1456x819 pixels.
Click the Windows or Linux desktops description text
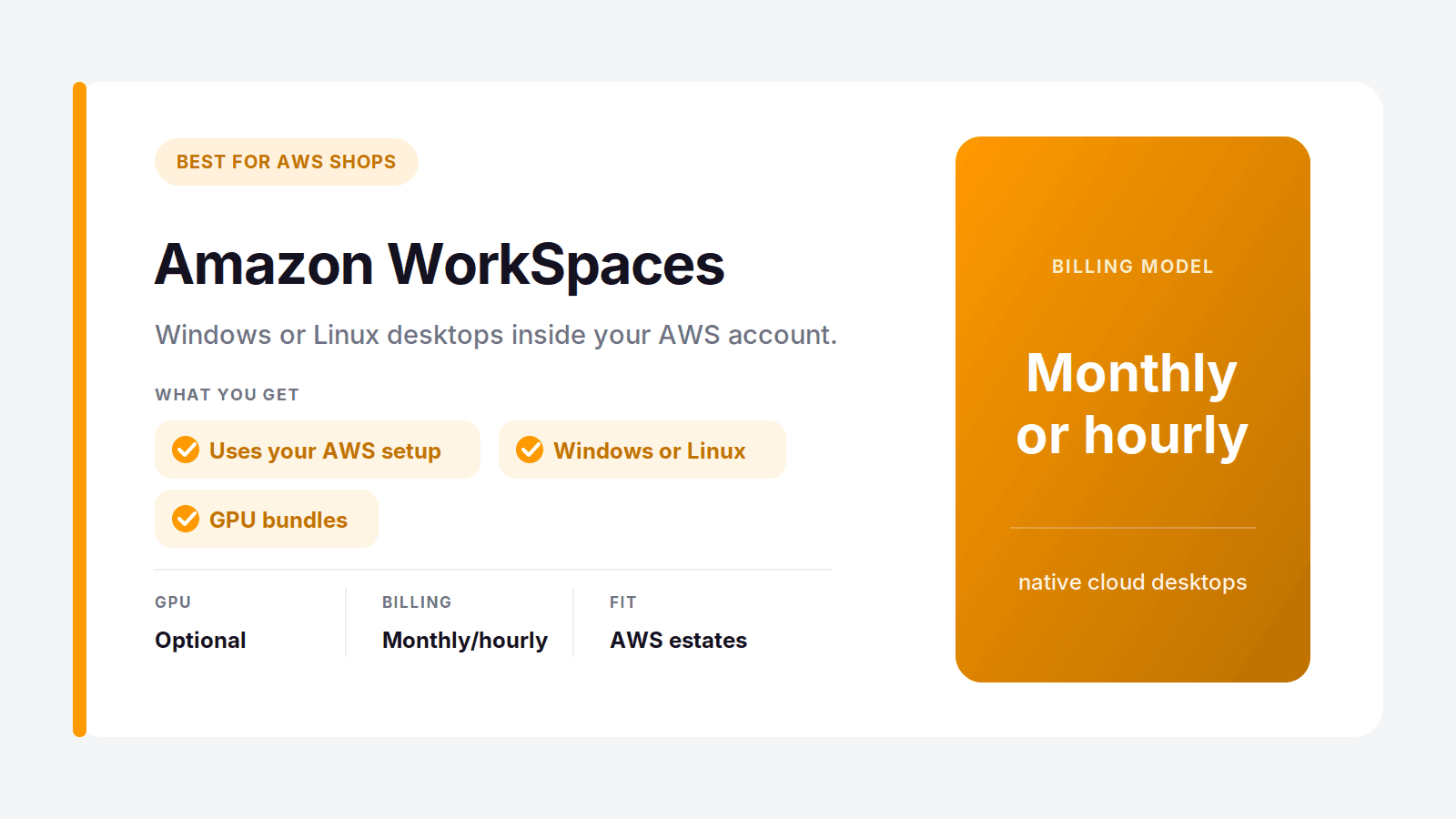click(496, 335)
